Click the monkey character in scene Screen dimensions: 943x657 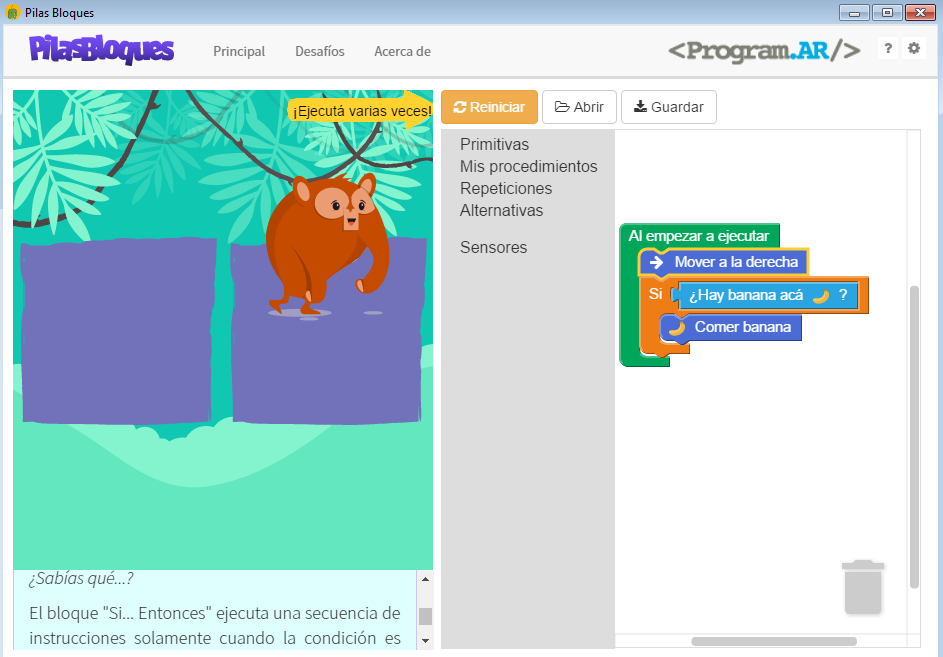click(x=328, y=244)
